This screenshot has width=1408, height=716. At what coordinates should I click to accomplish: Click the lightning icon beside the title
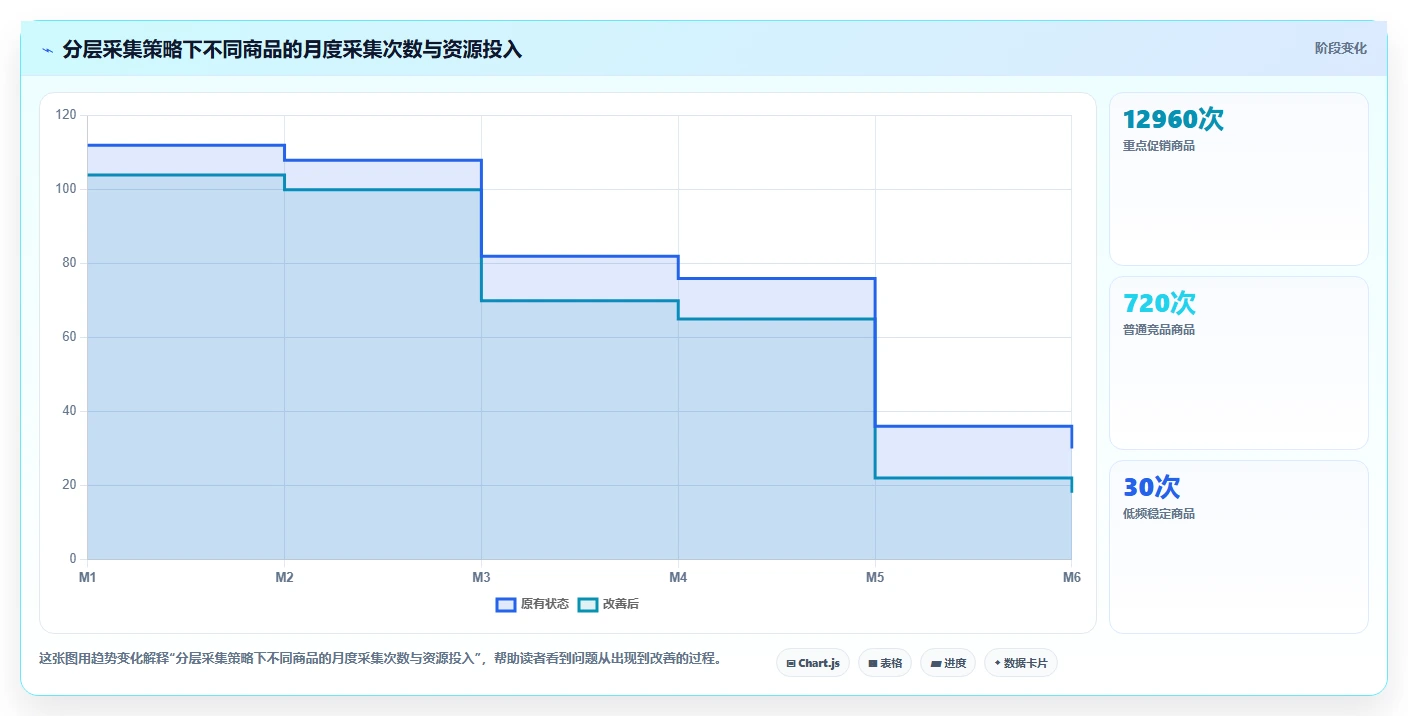click(x=47, y=50)
